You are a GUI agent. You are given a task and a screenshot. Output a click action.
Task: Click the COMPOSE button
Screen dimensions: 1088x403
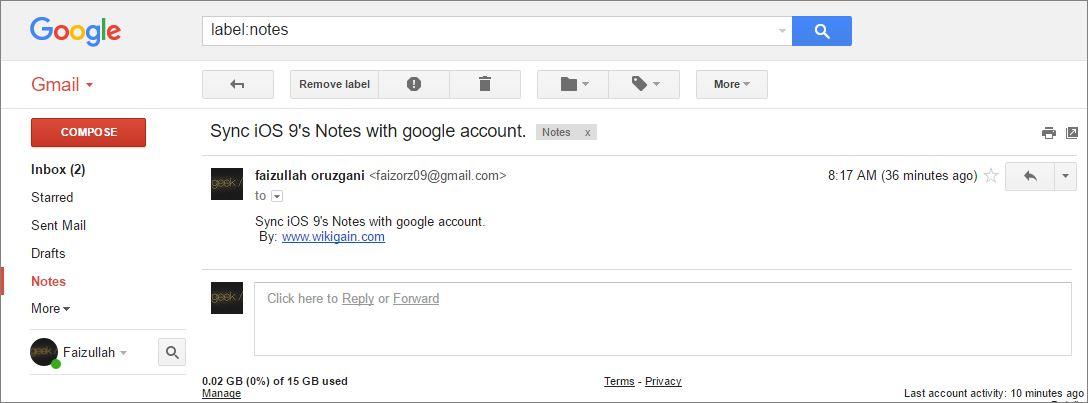point(88,132)
